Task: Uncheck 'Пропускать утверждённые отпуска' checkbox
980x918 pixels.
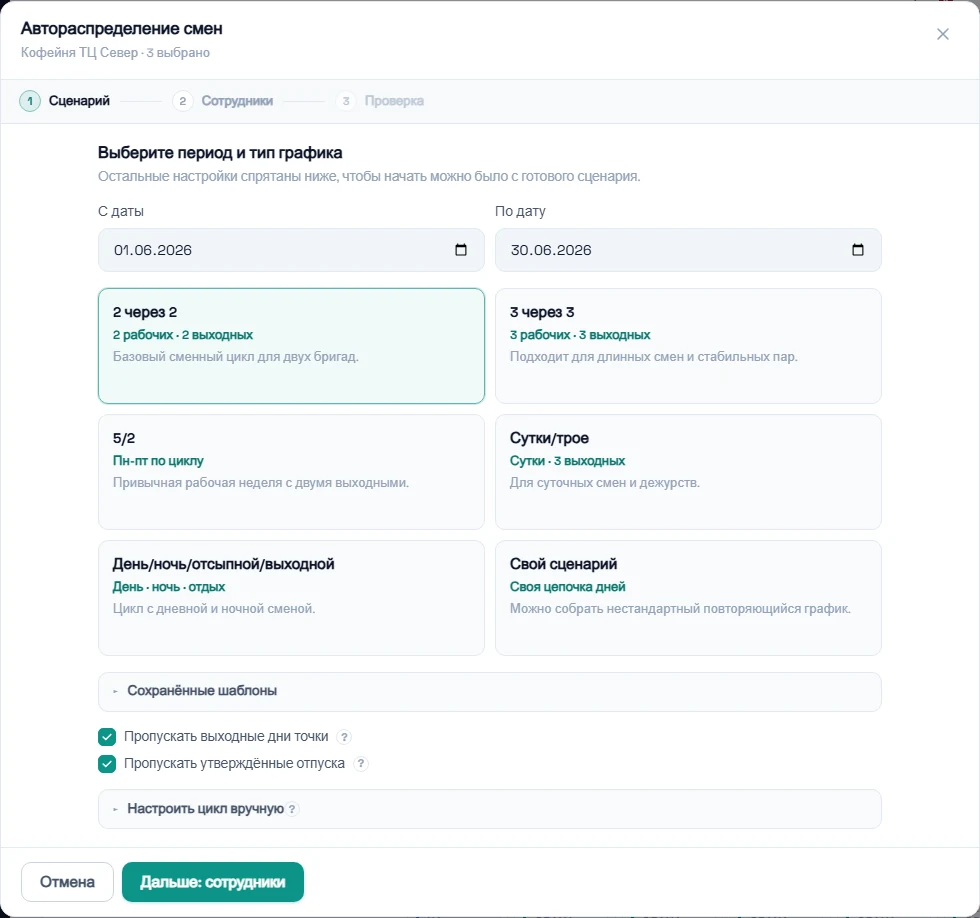Action: click(107, 764)
